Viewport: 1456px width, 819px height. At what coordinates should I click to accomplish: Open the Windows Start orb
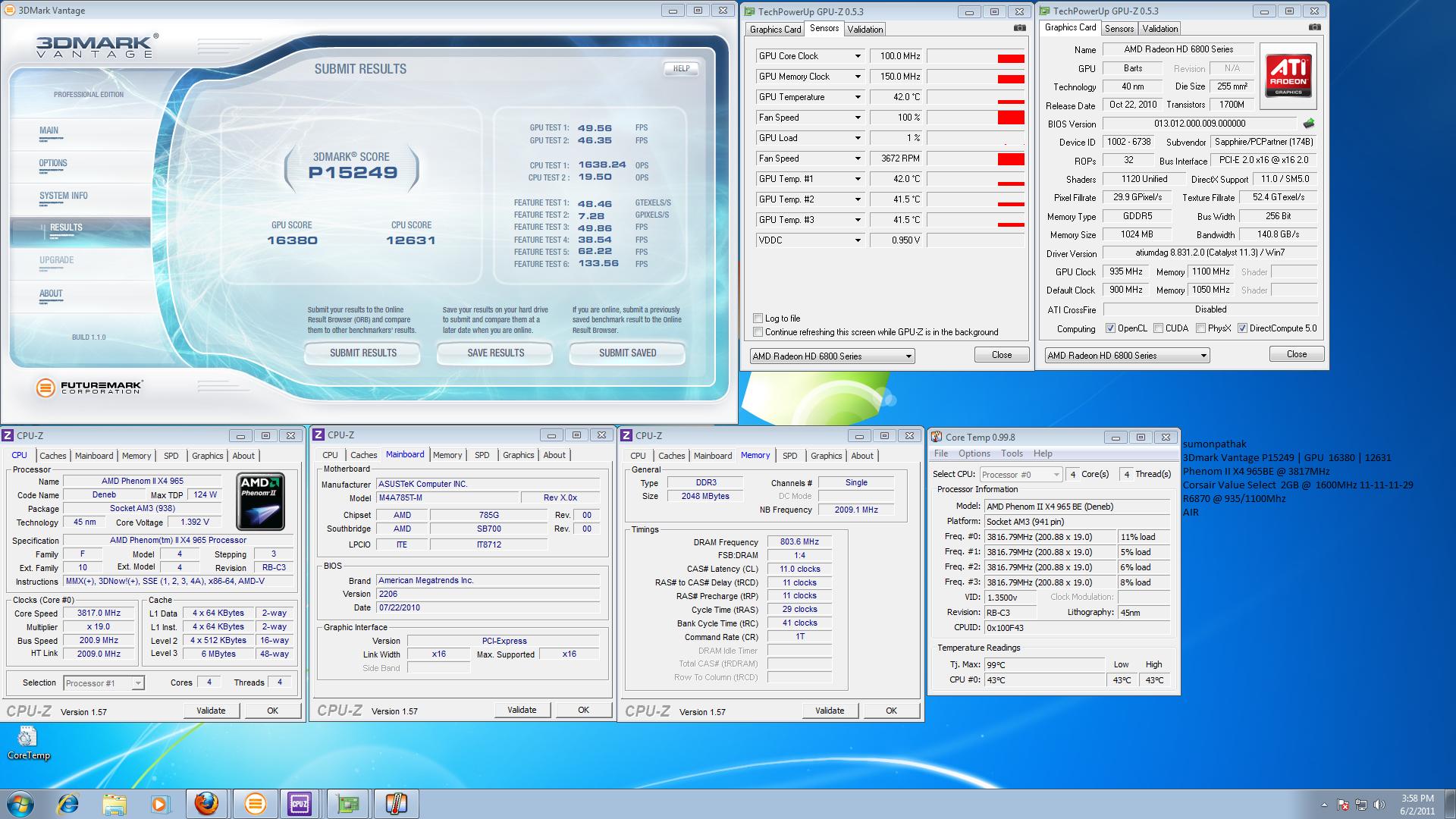click(20, 803)
